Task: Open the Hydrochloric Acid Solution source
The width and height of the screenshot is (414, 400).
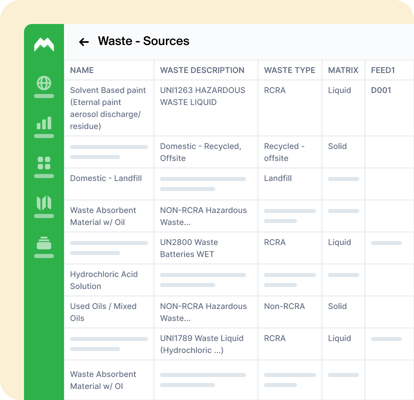Action: (104, 280)
